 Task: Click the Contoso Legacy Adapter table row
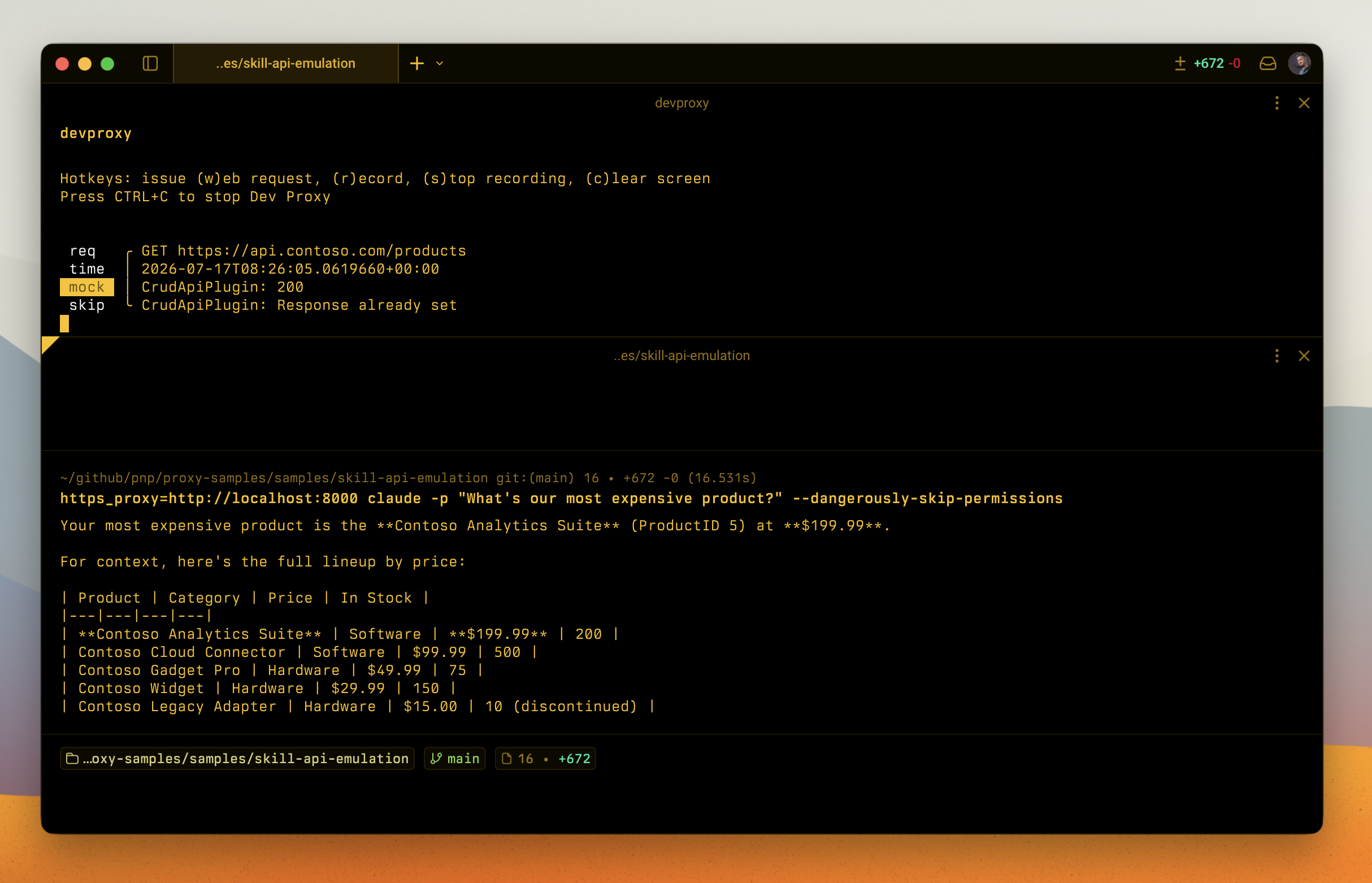pyautogui.click(x=358, y=707)
